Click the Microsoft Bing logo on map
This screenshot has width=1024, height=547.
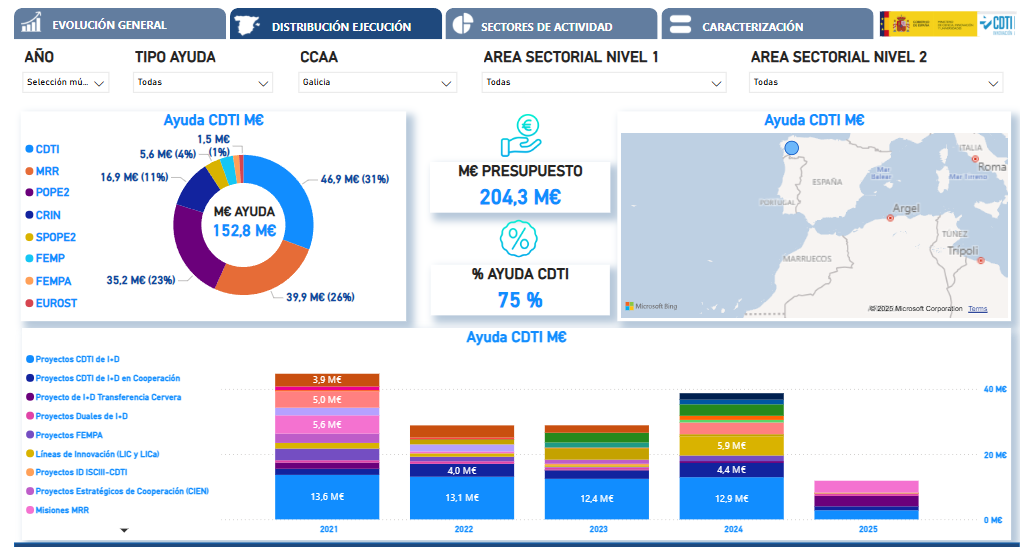(652, 306)
